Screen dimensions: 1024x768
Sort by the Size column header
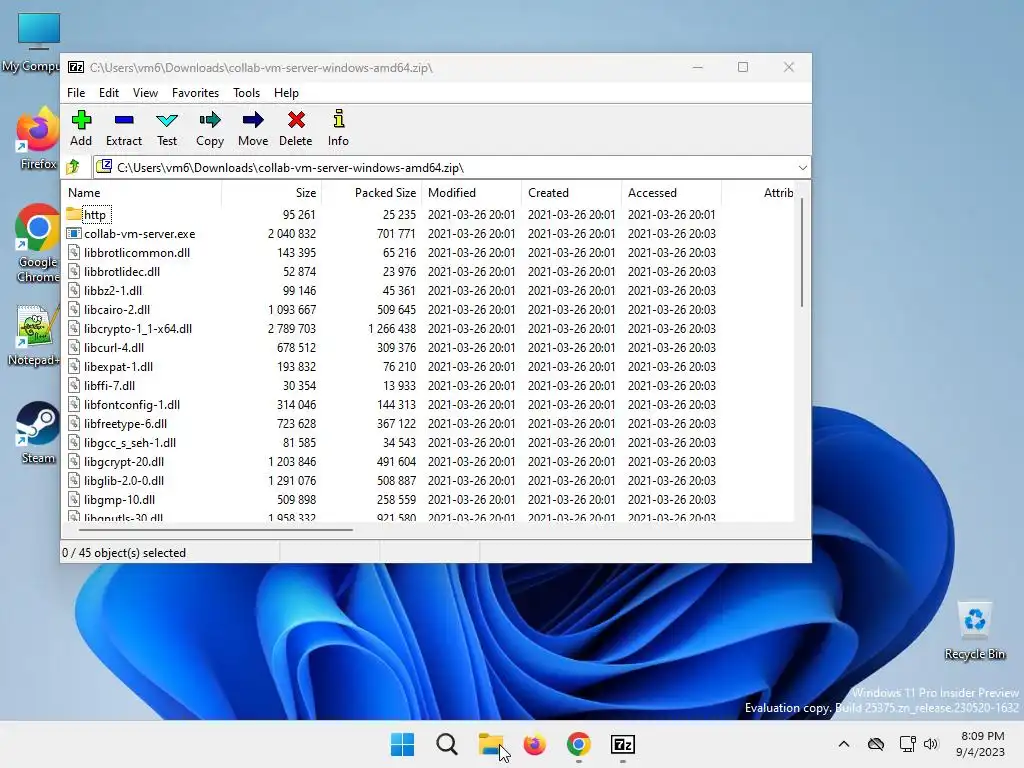(x=272, y=193)
